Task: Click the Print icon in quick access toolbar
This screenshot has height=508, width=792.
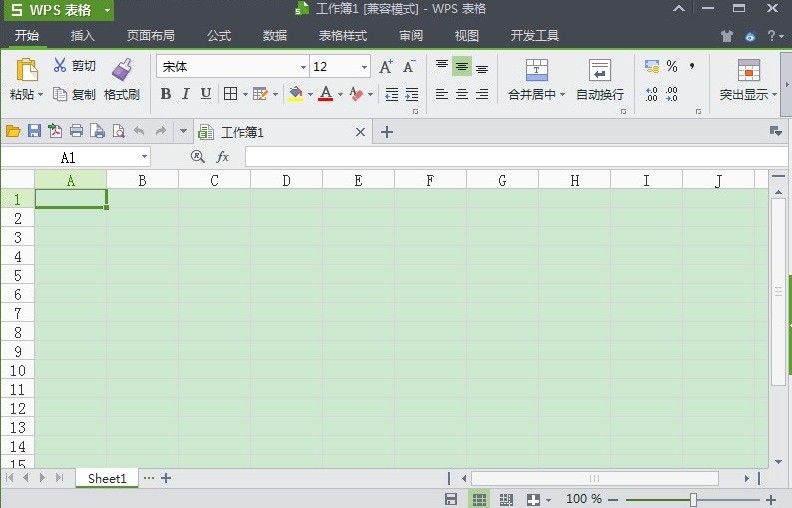Action: [x=76, y=131]
